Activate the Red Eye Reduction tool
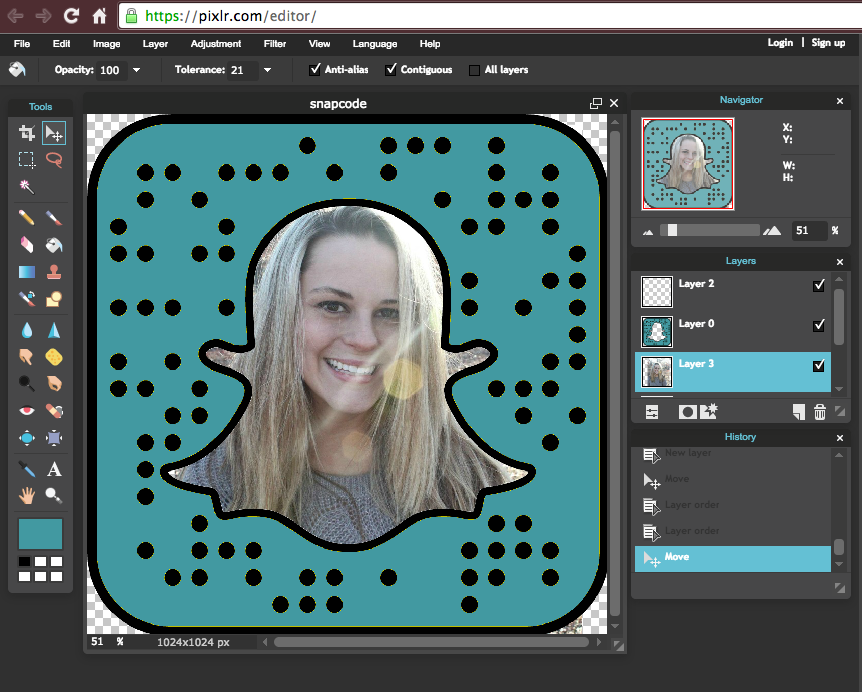 (x=26, y=411)
